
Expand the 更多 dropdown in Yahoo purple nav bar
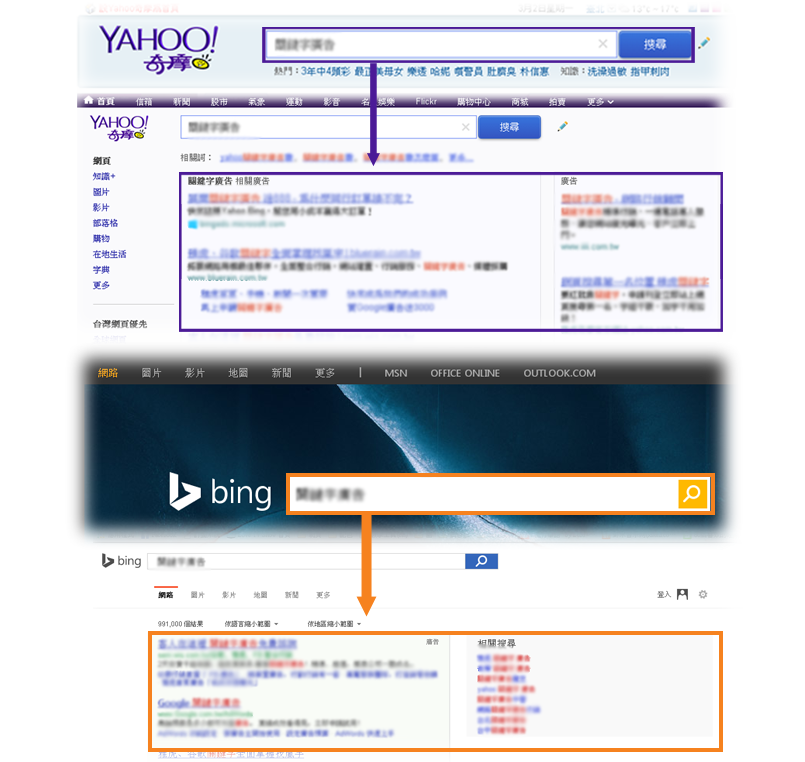tap(600, 102)
